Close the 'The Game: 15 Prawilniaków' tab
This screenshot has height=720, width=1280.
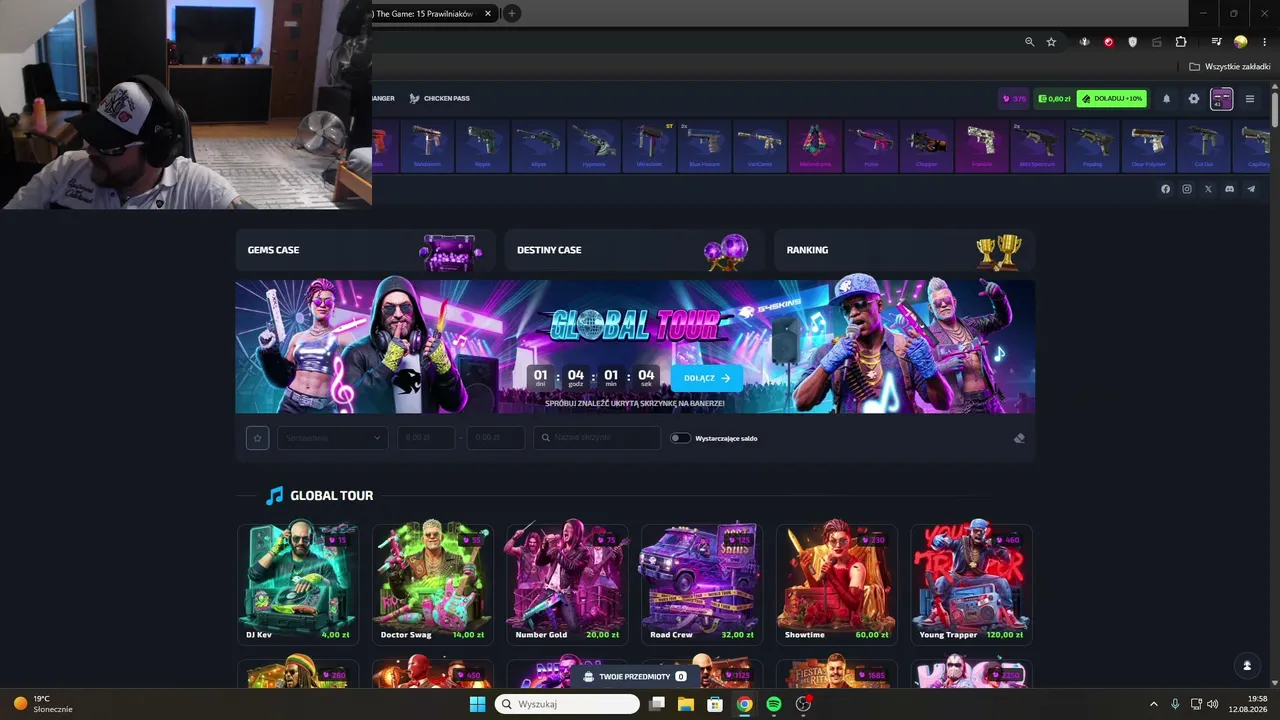tap(488, 13)
